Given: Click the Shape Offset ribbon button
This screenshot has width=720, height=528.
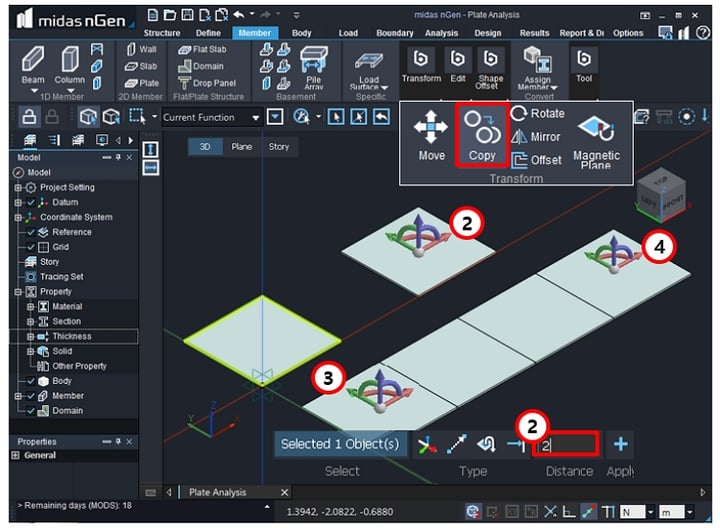Looking at the screenshot, I should [x=490, y=68].
